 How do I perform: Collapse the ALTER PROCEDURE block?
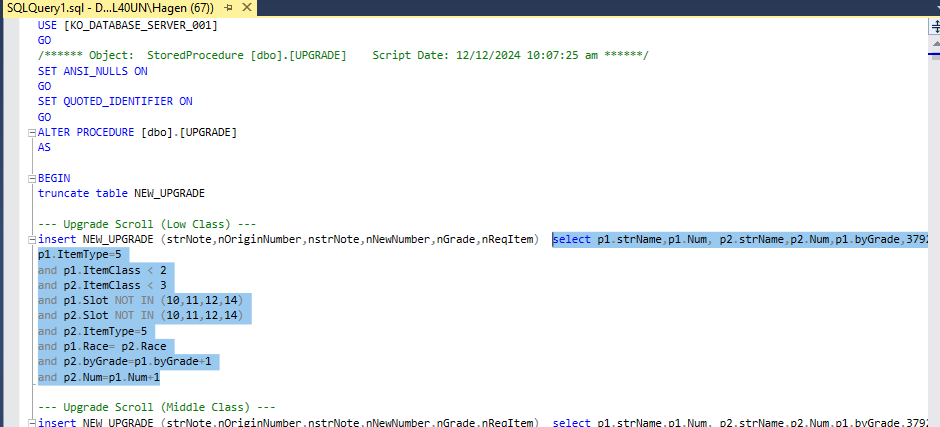pyautogui.click(x=31, y=133)
